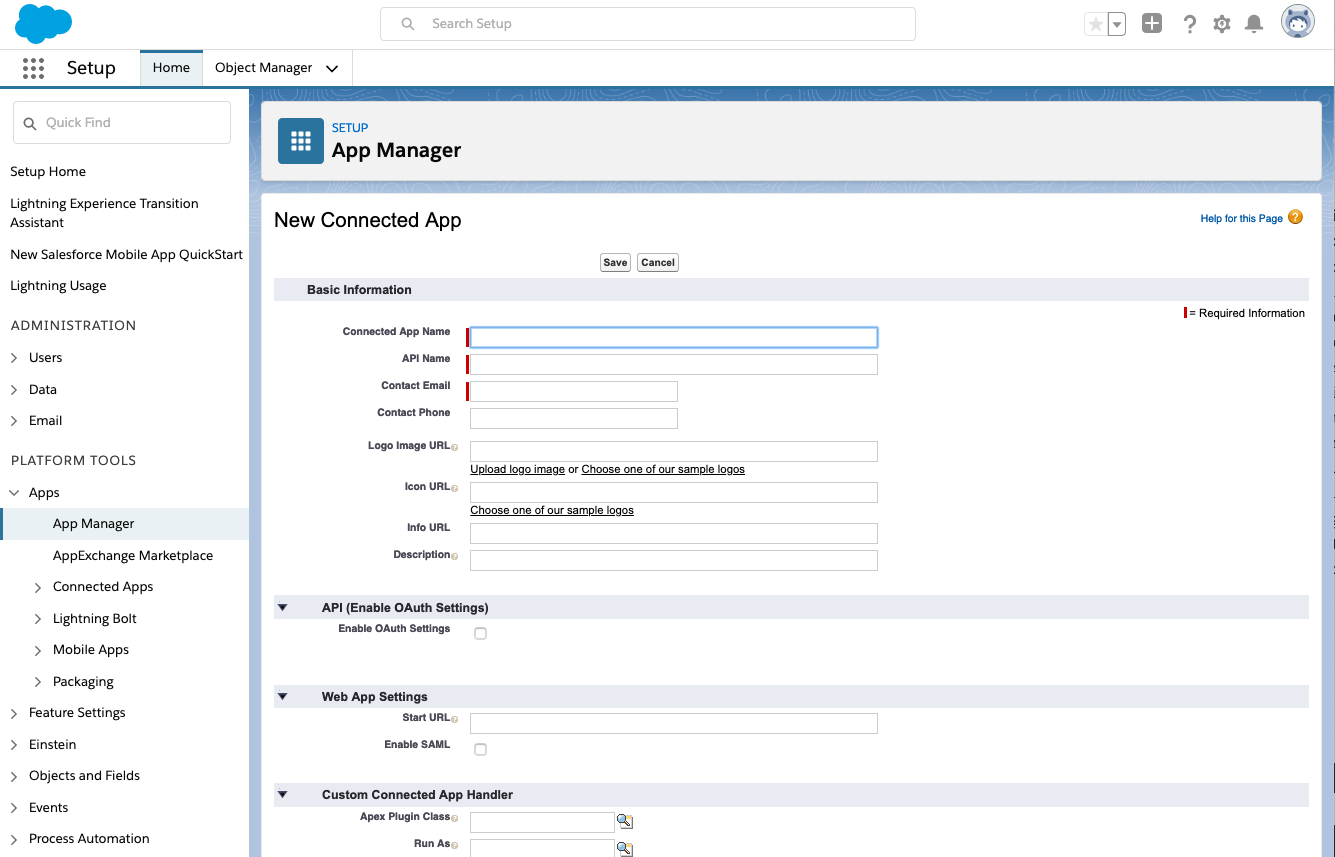Open New Salesforce Mobile App QuickStart

click(x=126, y=255)
